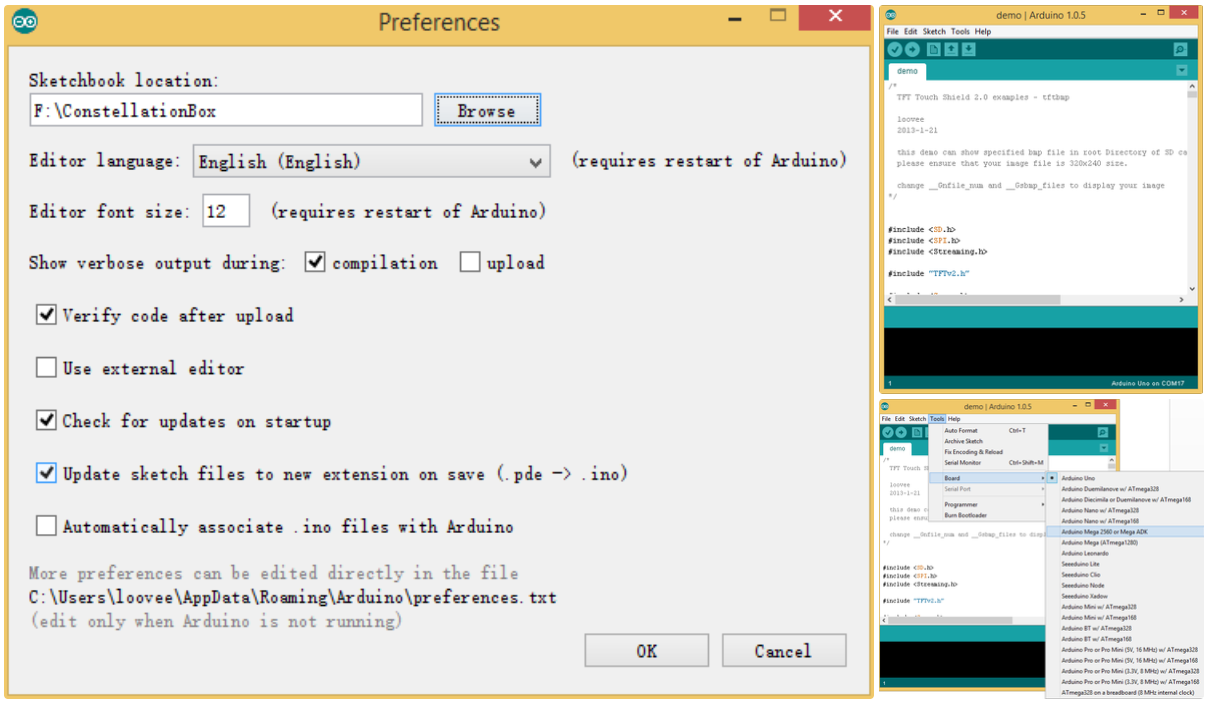Click the Browse button
The height and width of the screenshot is (703, 1210).
487,110
